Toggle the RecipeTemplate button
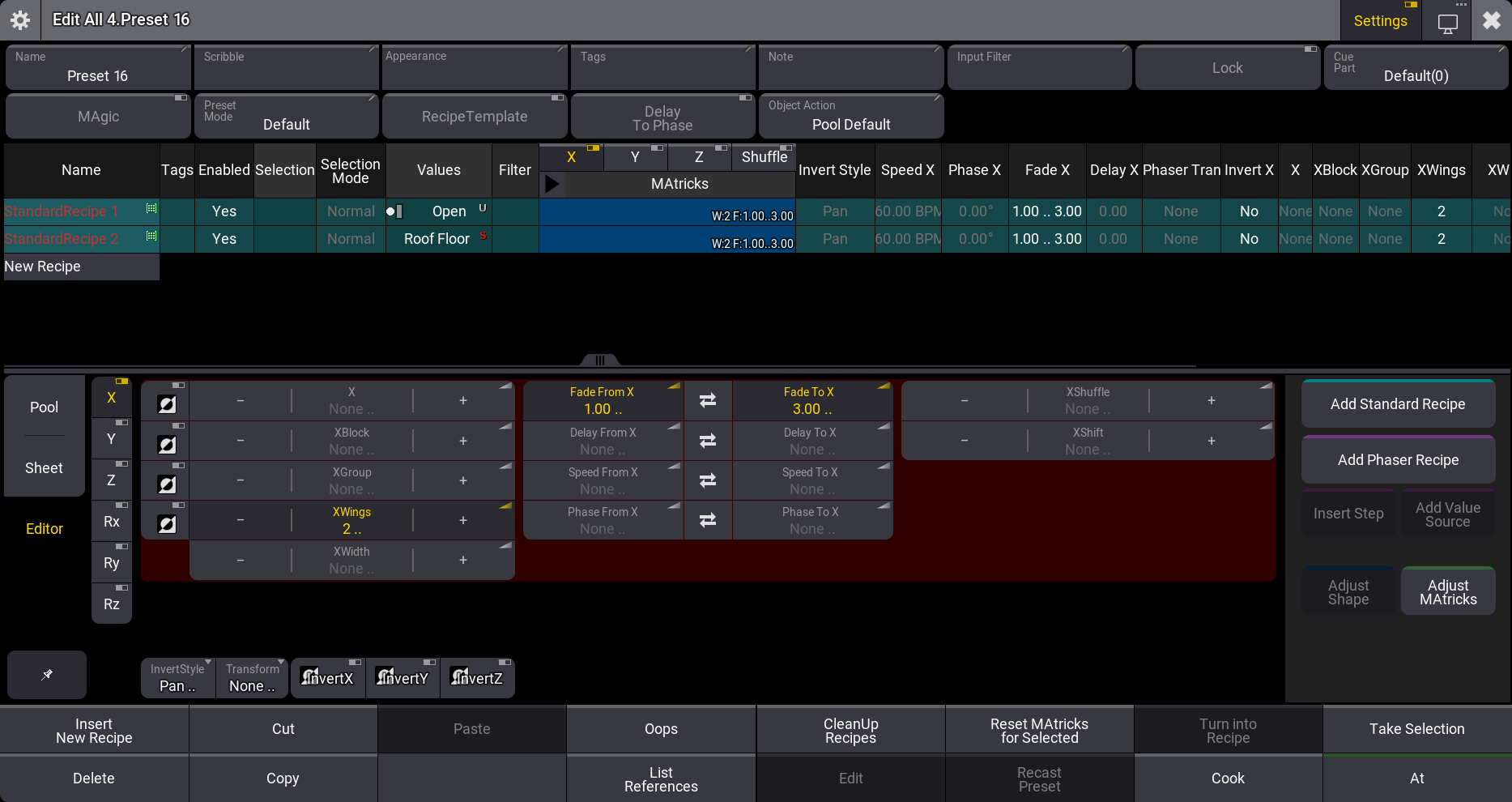This screenshot has width=1512, height=802. tap(475, 117)
